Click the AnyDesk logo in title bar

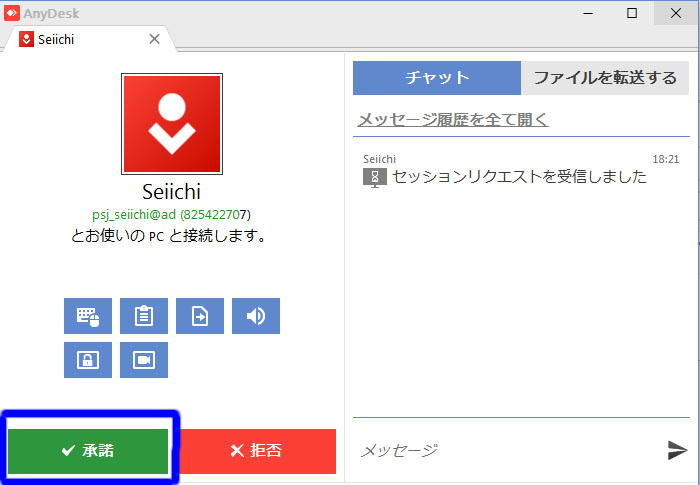coord(12,13)
